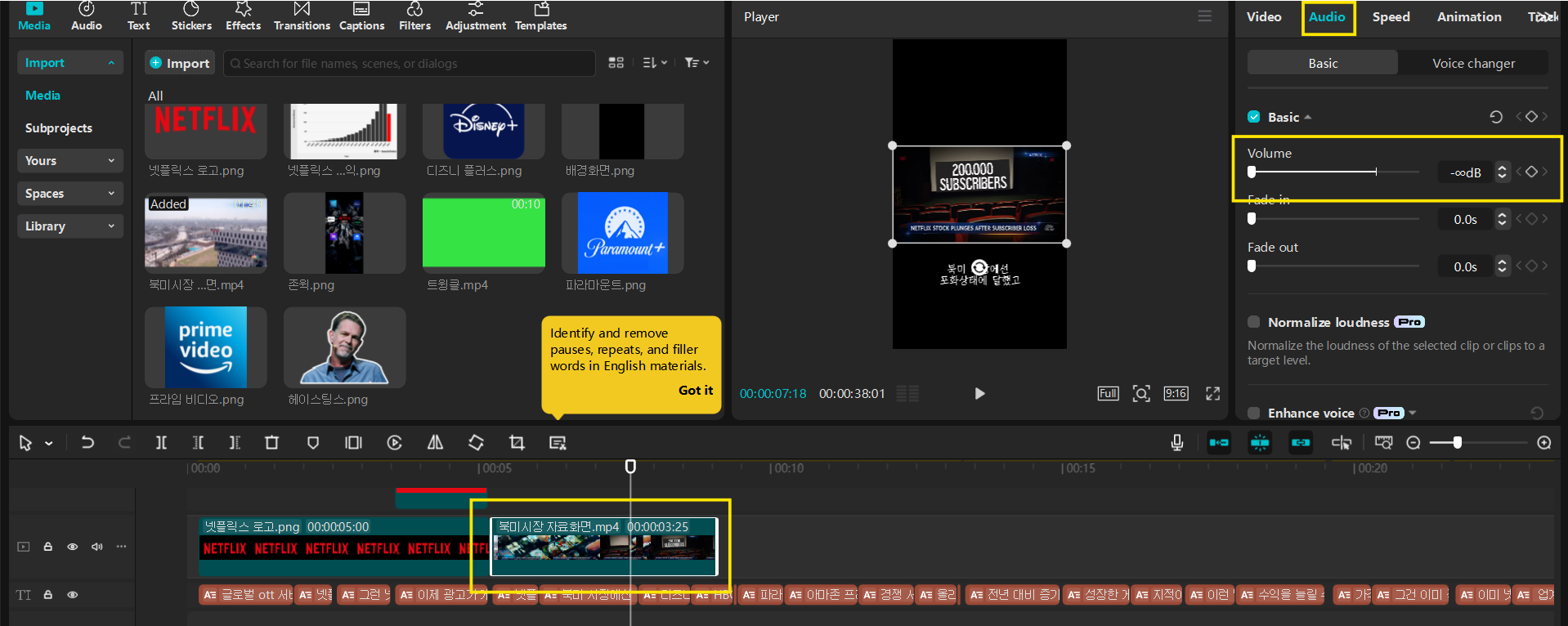
Task: Switch to the Animation tab
Action: point(1469,16)
